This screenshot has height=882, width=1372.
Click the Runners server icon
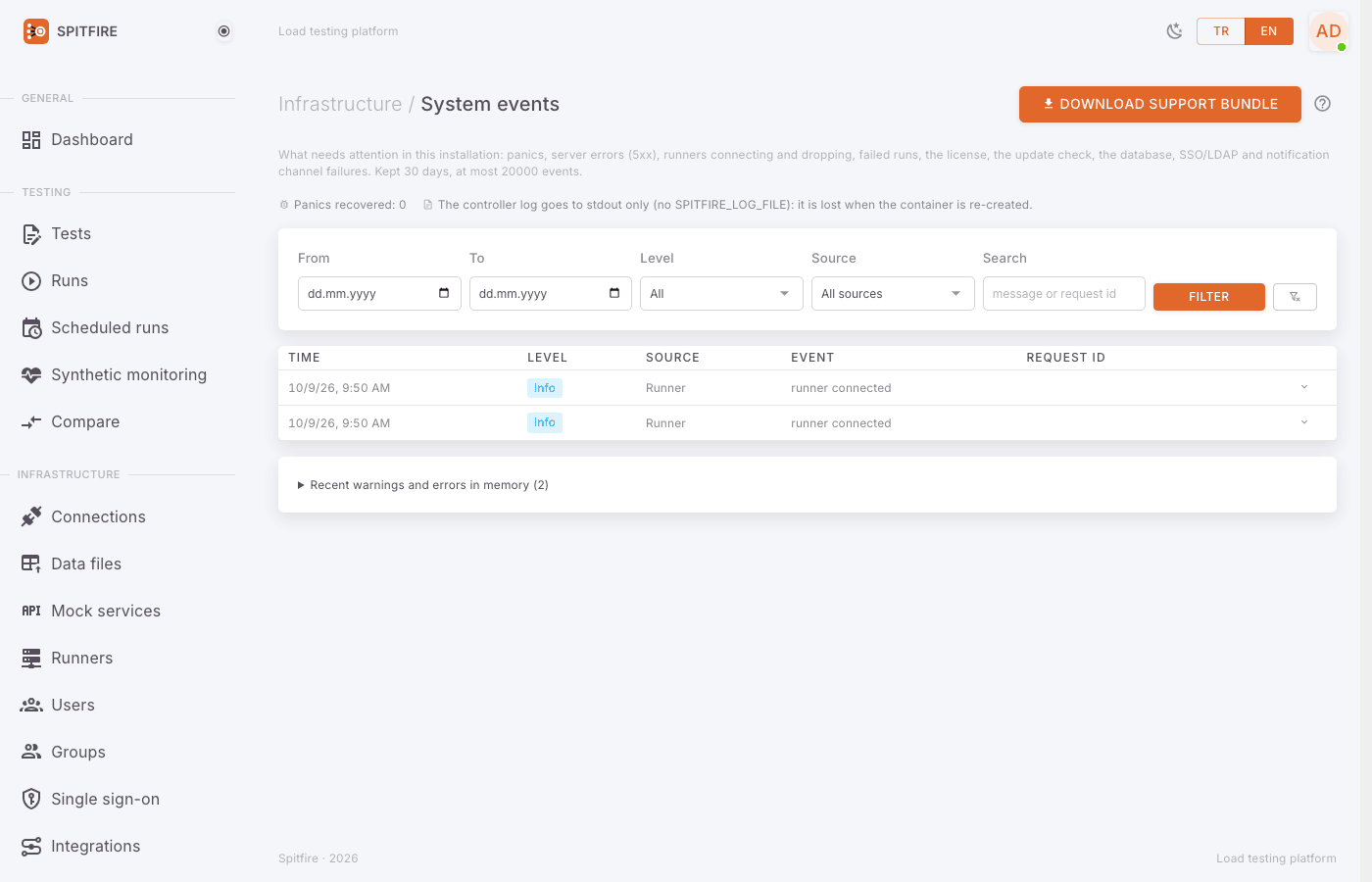click(31, 658)
